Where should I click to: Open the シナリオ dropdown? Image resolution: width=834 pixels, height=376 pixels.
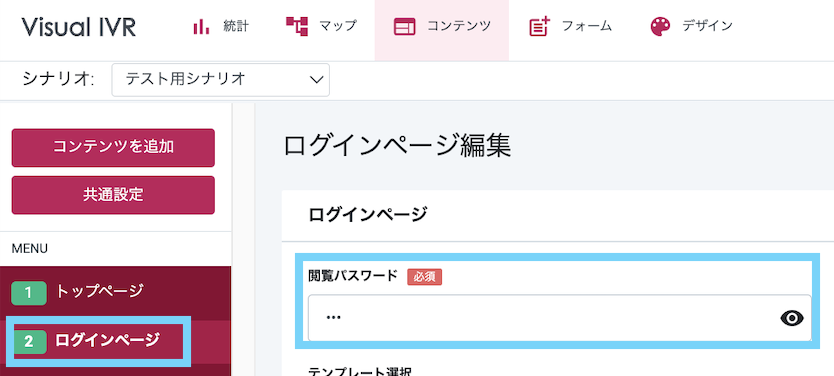[220, 80]
